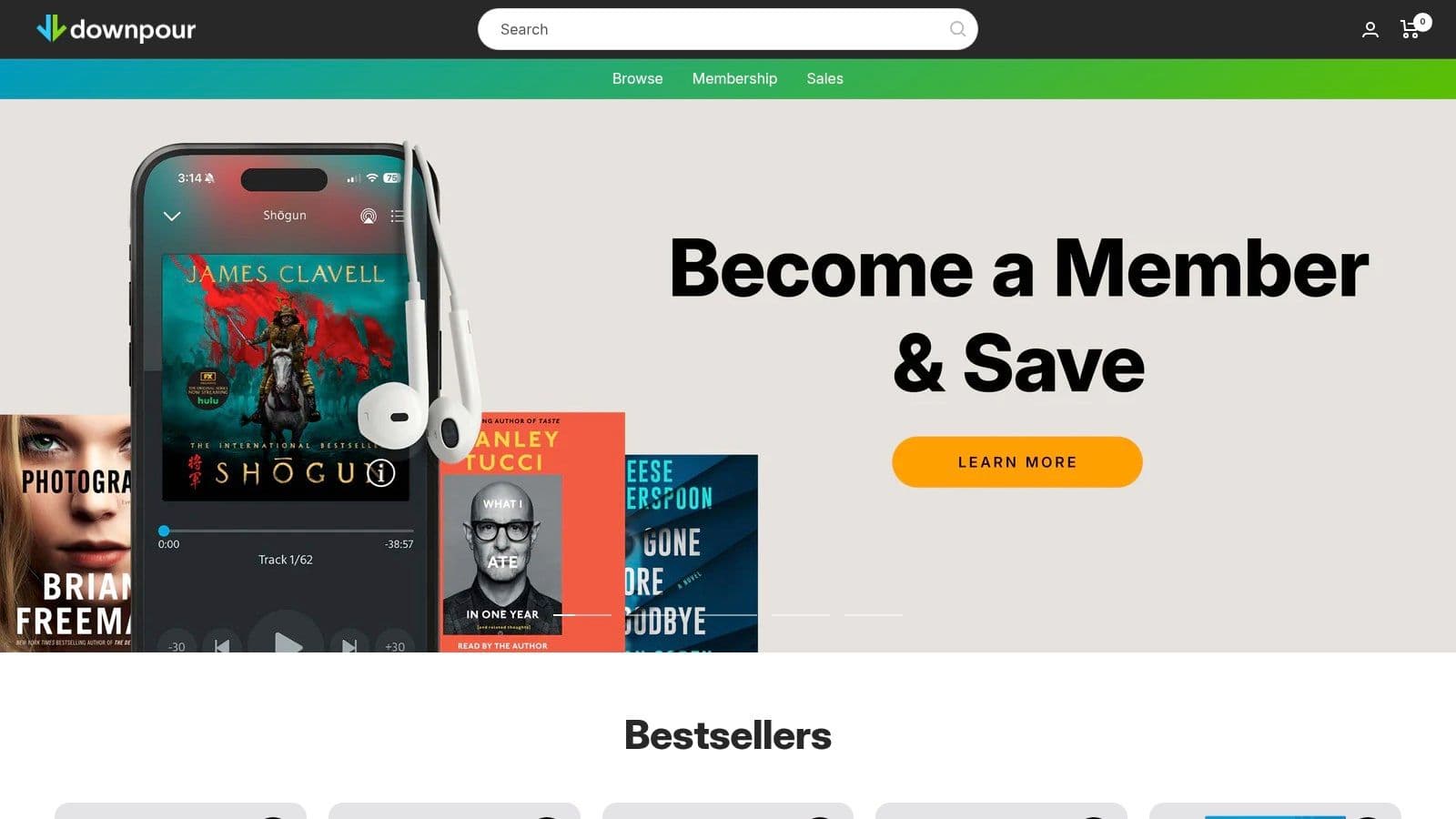Click the Stanley Tucci book cover

[x=531, y=532]
